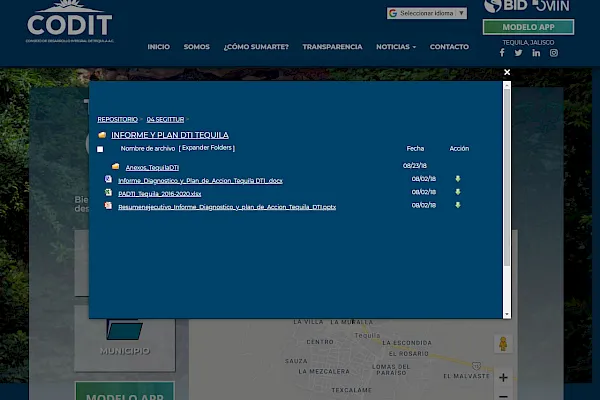Click the CODIT logo
This screenshot has width=600, height=400.
(70, 22)
